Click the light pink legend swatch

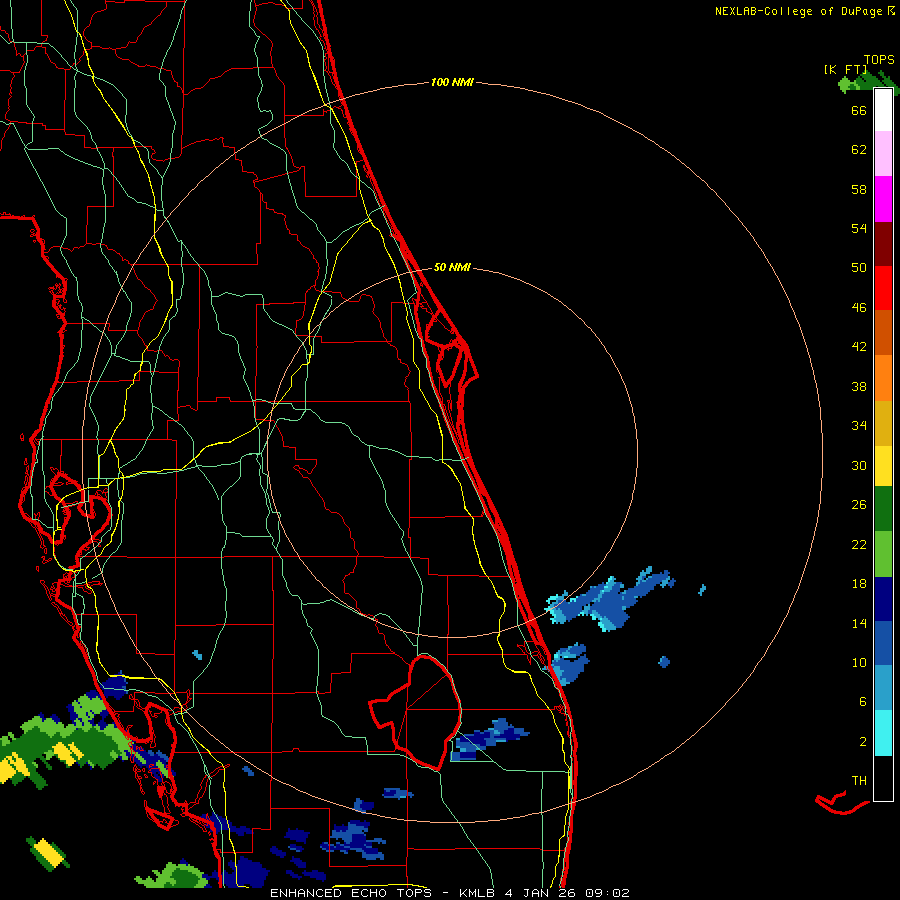883,154
